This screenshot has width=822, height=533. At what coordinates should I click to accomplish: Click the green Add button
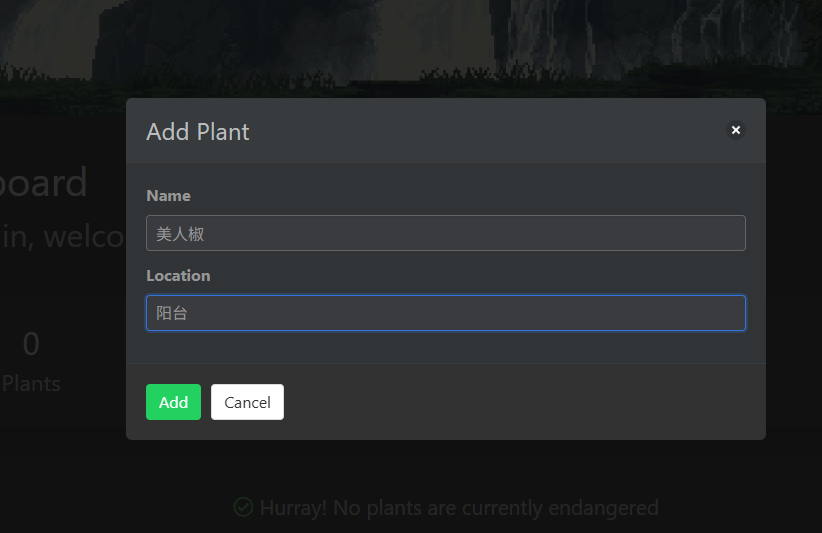(174, 402)
